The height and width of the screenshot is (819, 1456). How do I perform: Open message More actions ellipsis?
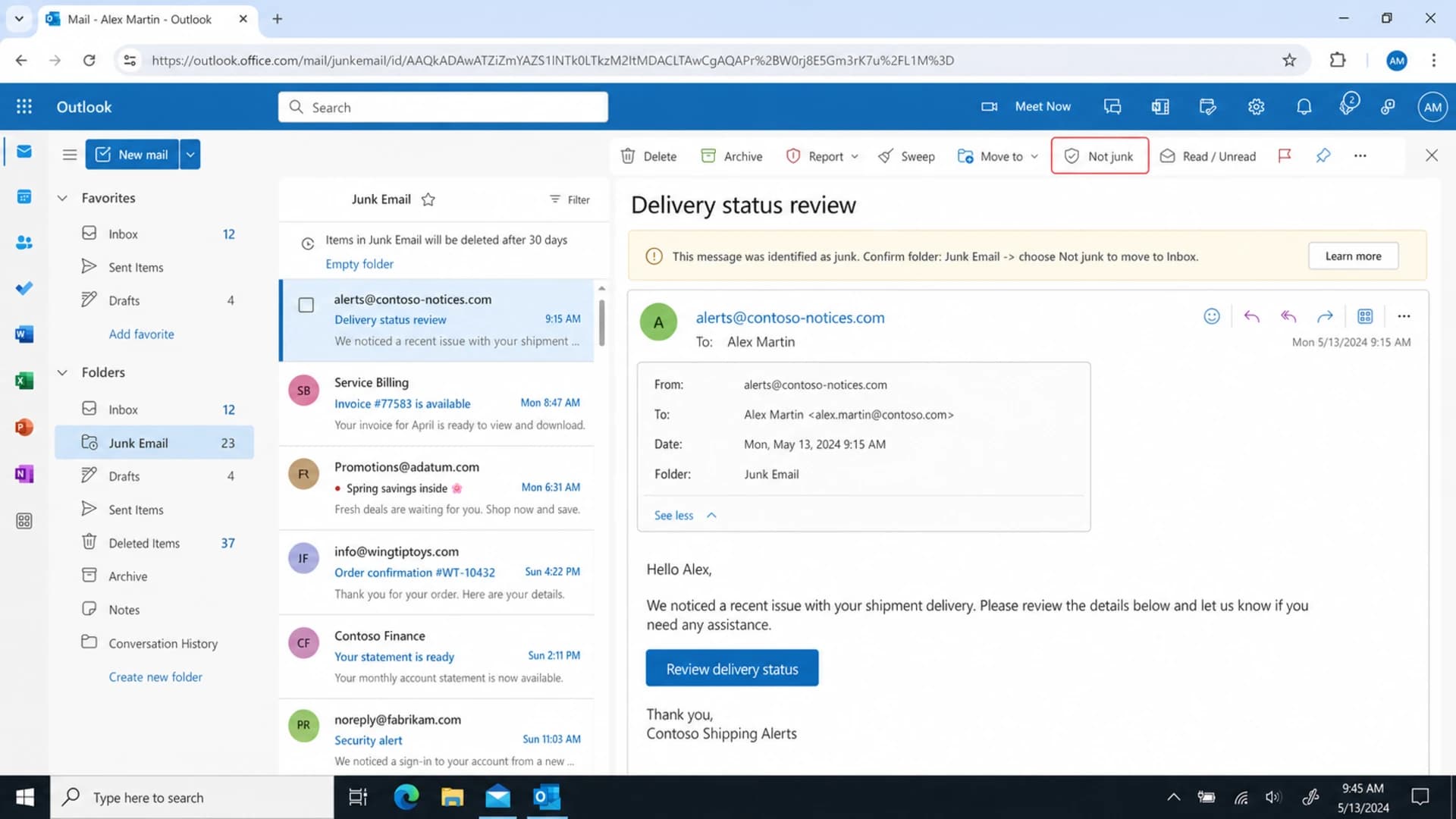pos(1404,316)
